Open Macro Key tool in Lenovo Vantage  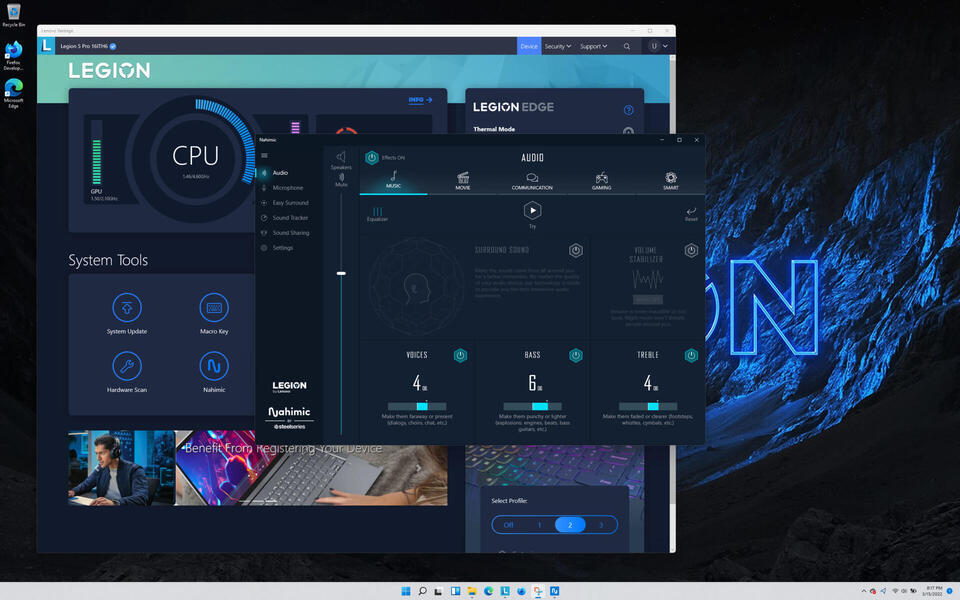pyautogui.click(x=214, y=313)
